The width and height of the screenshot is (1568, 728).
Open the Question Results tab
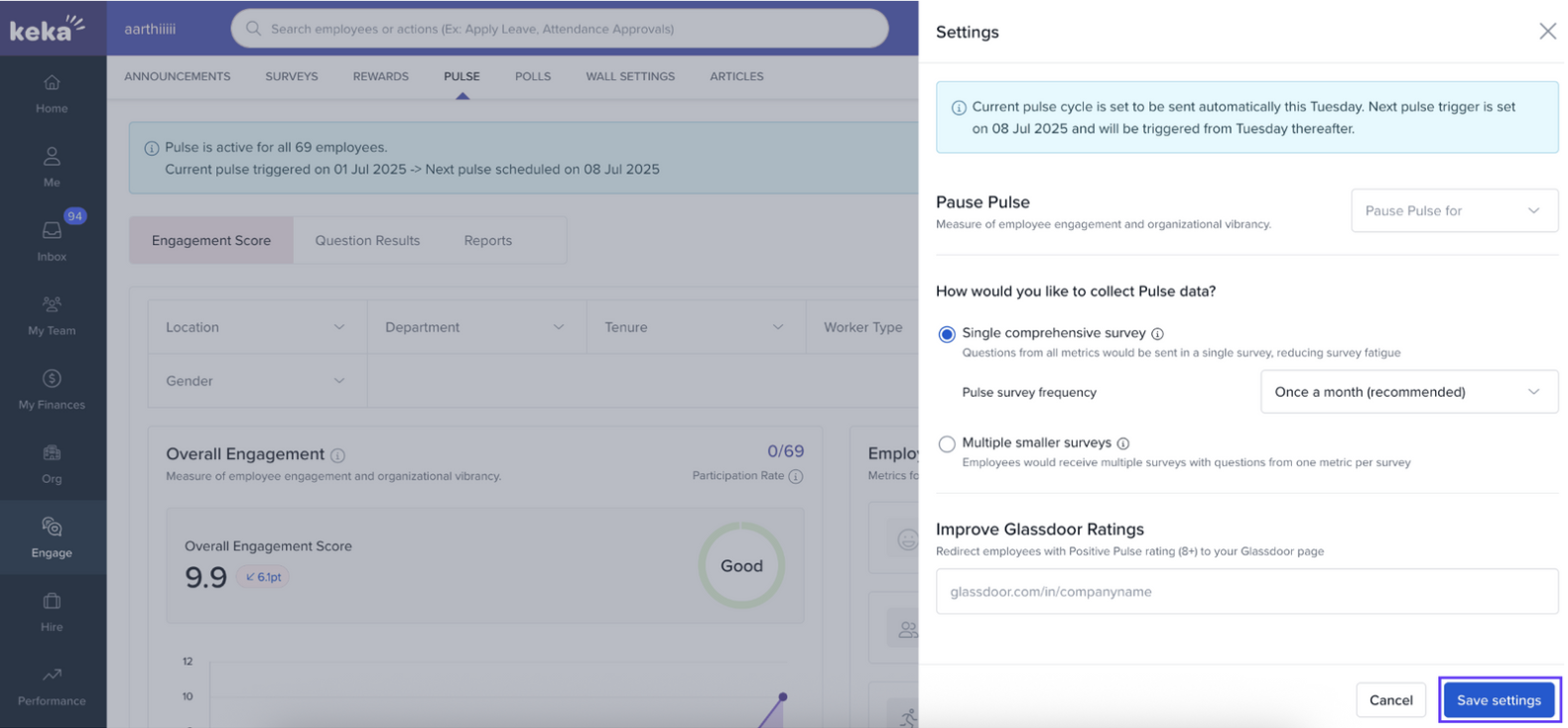click(367, 240)
